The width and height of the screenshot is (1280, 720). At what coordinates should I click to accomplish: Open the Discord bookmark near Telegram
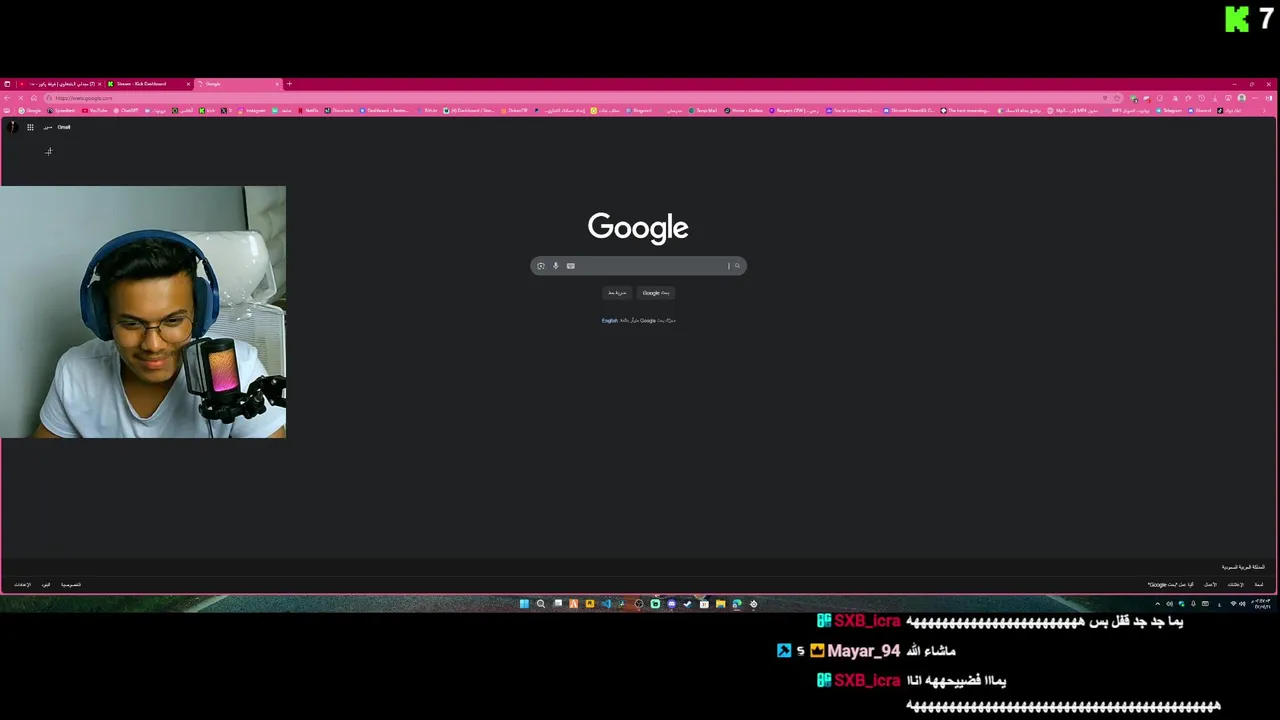tap(1200, 110)
